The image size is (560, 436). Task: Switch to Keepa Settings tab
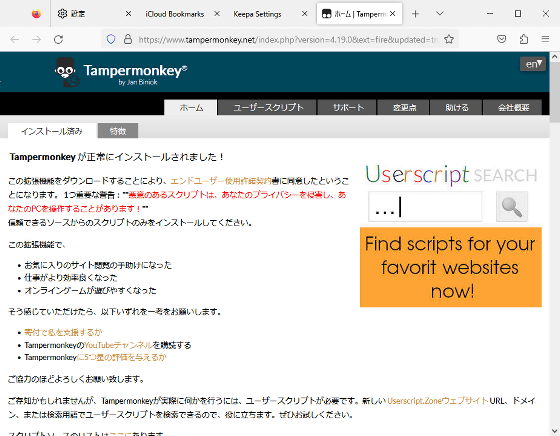click(x=257, y=14)
